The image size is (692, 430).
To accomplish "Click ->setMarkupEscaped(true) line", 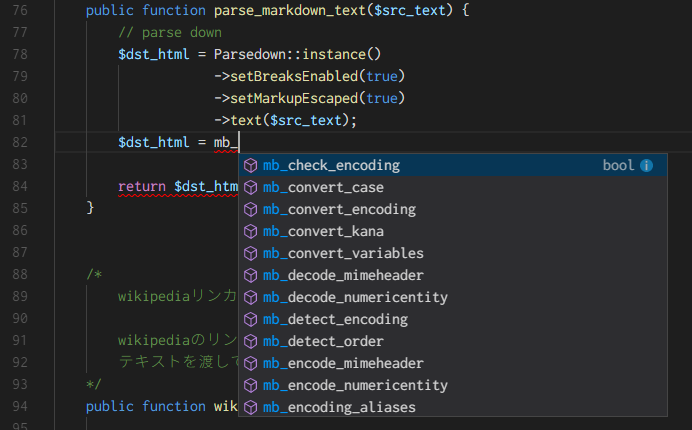I will (309, 98).
